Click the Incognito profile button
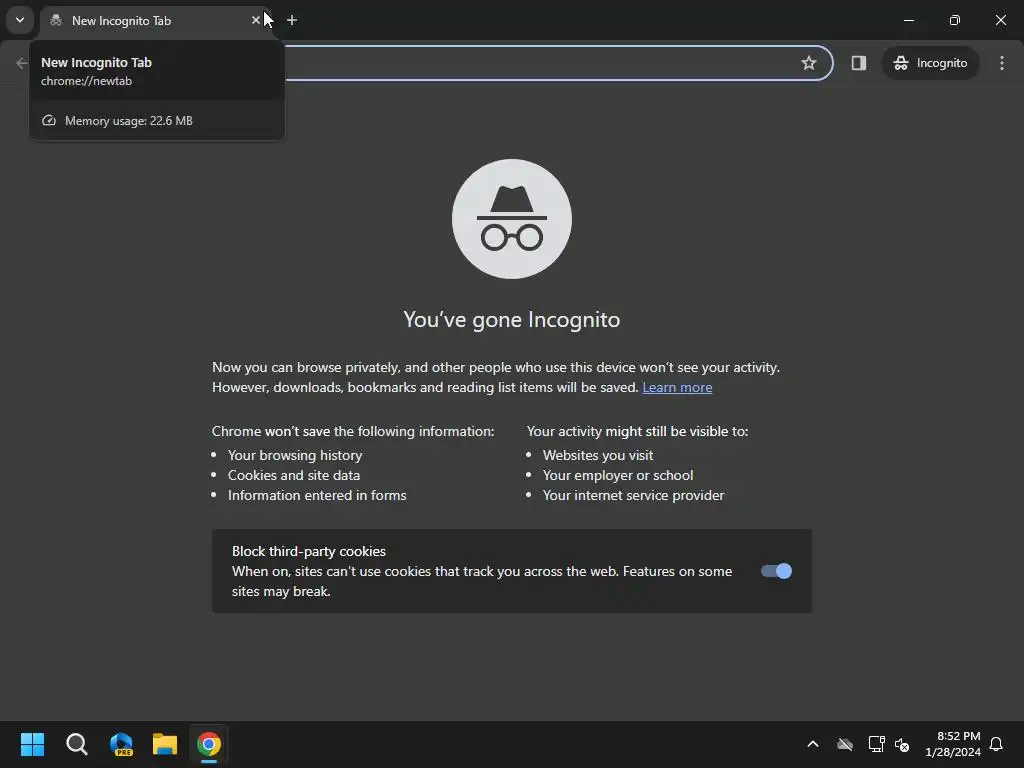 (930, 63)
